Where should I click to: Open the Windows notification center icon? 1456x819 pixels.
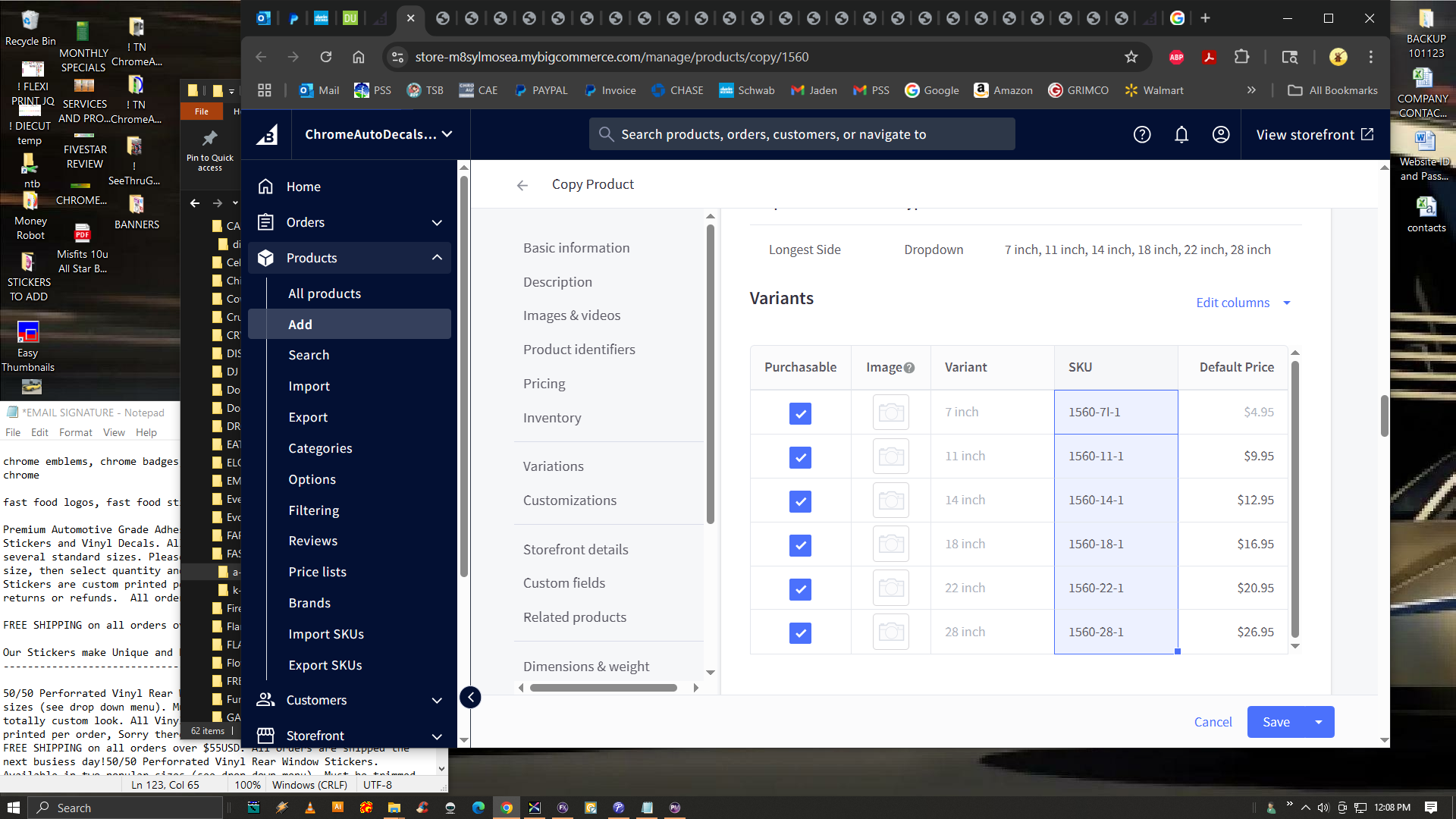point(1431,808)
